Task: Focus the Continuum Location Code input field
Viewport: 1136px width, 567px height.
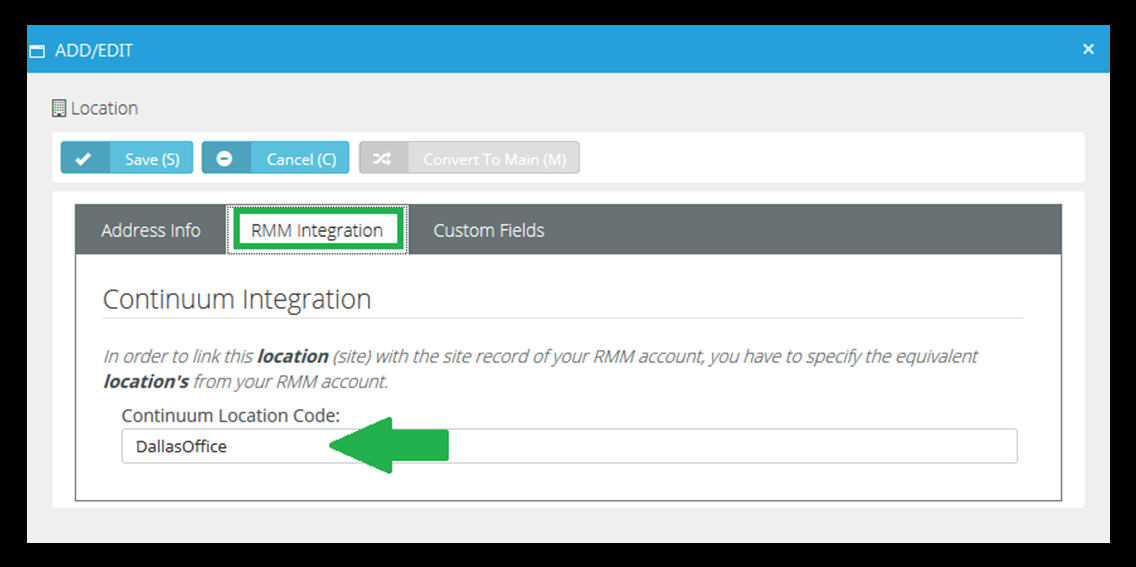Action: click(569, 446)
